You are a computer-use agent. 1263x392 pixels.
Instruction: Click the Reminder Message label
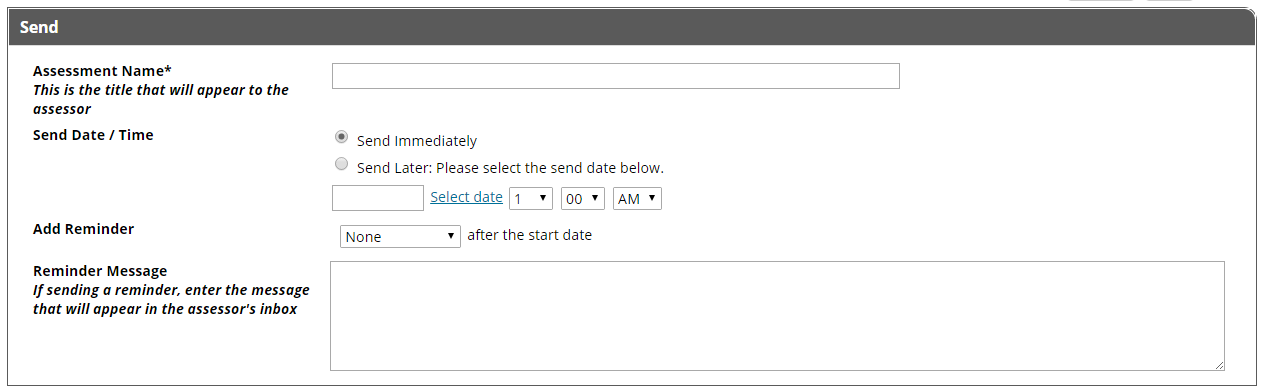[x=100, y=270]
